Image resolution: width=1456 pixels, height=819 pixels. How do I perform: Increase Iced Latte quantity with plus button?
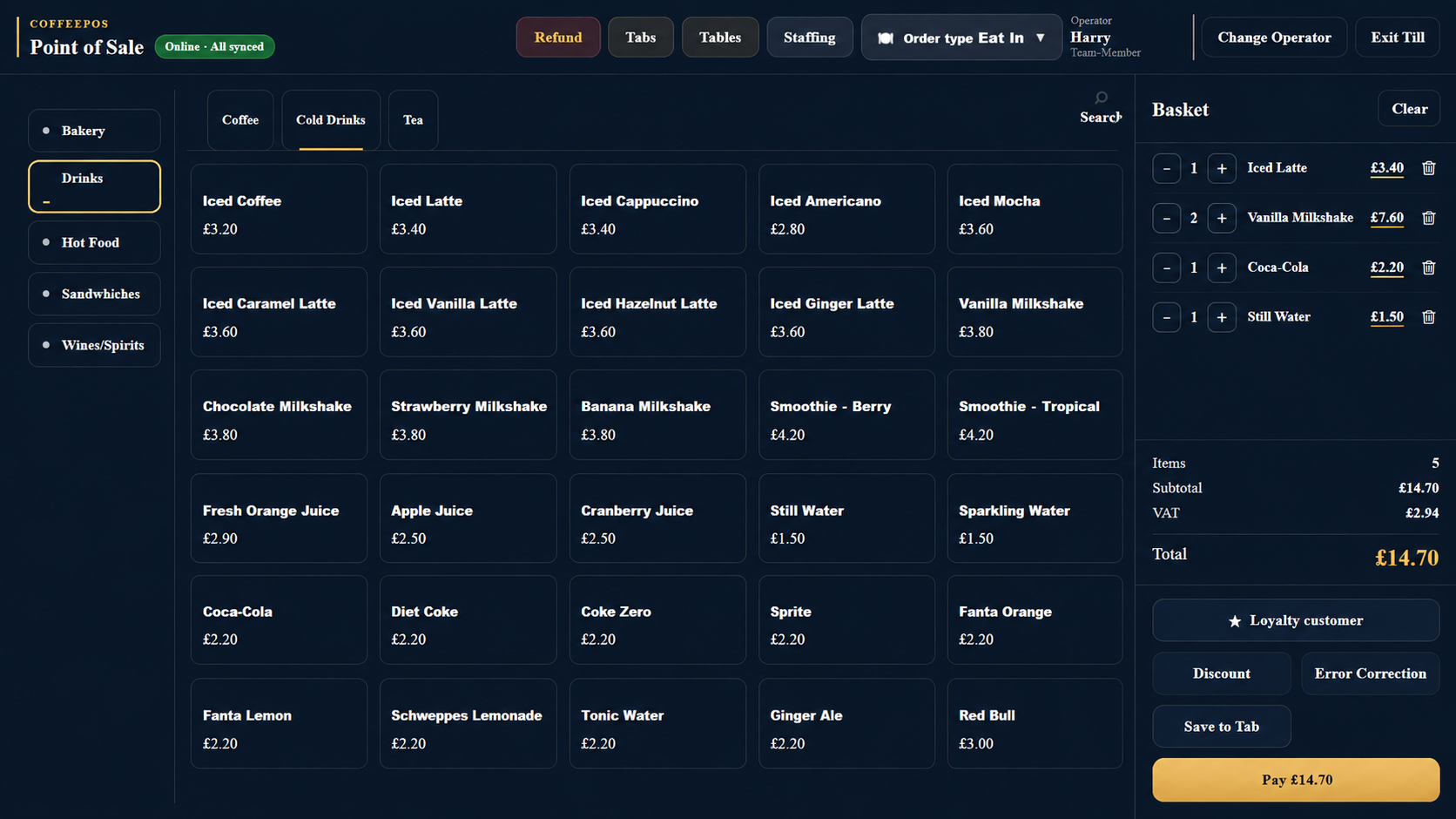[1221, 168]
